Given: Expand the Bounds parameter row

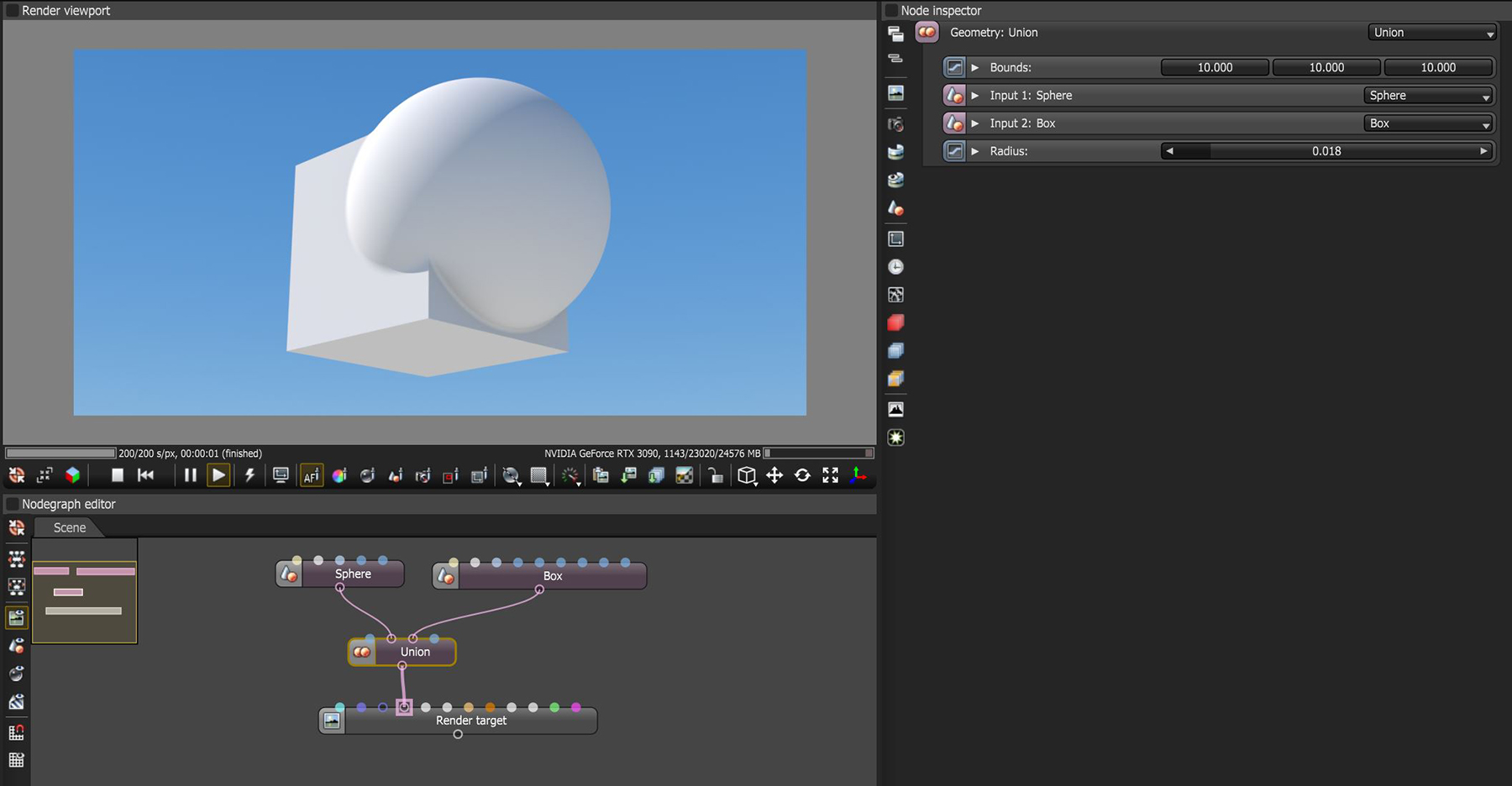Looking at the screenshot, I should [x=975, y=67].
